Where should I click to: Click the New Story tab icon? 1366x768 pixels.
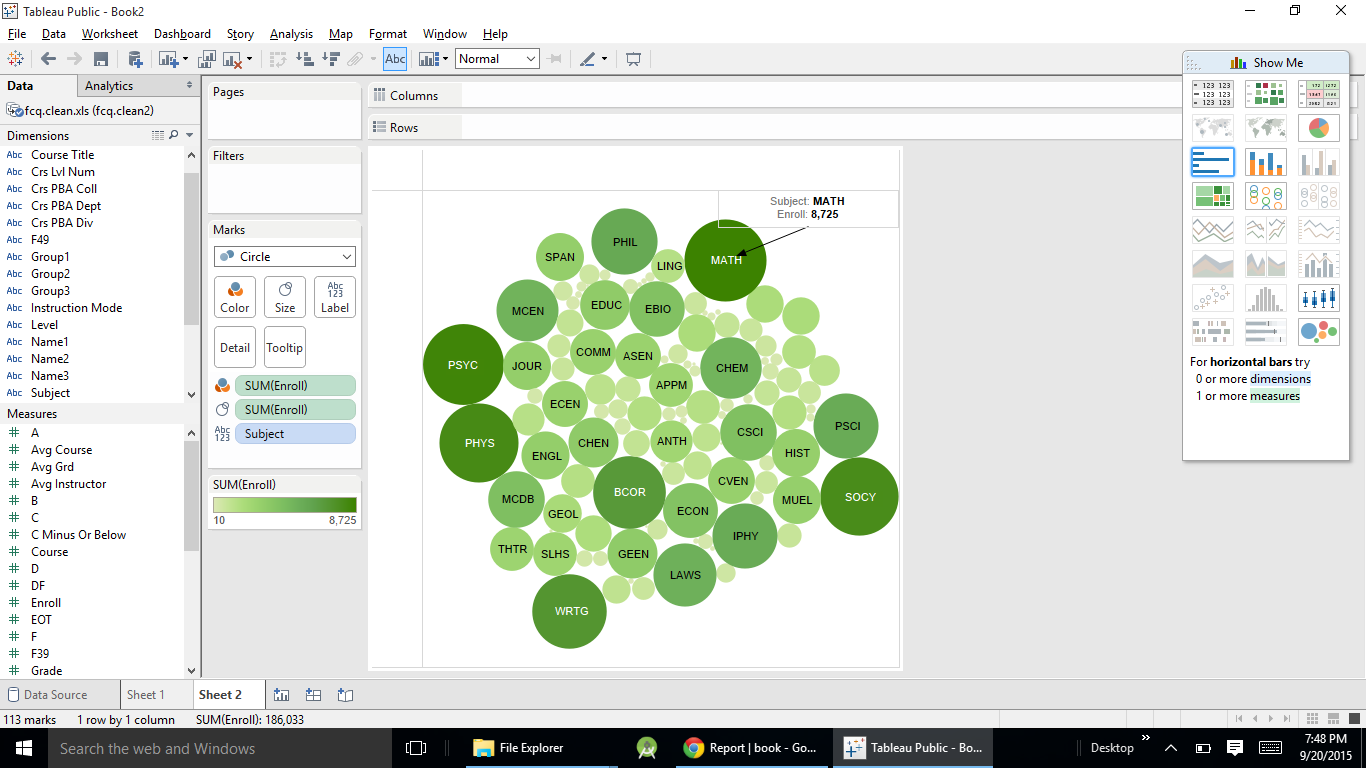coord(345,695)
